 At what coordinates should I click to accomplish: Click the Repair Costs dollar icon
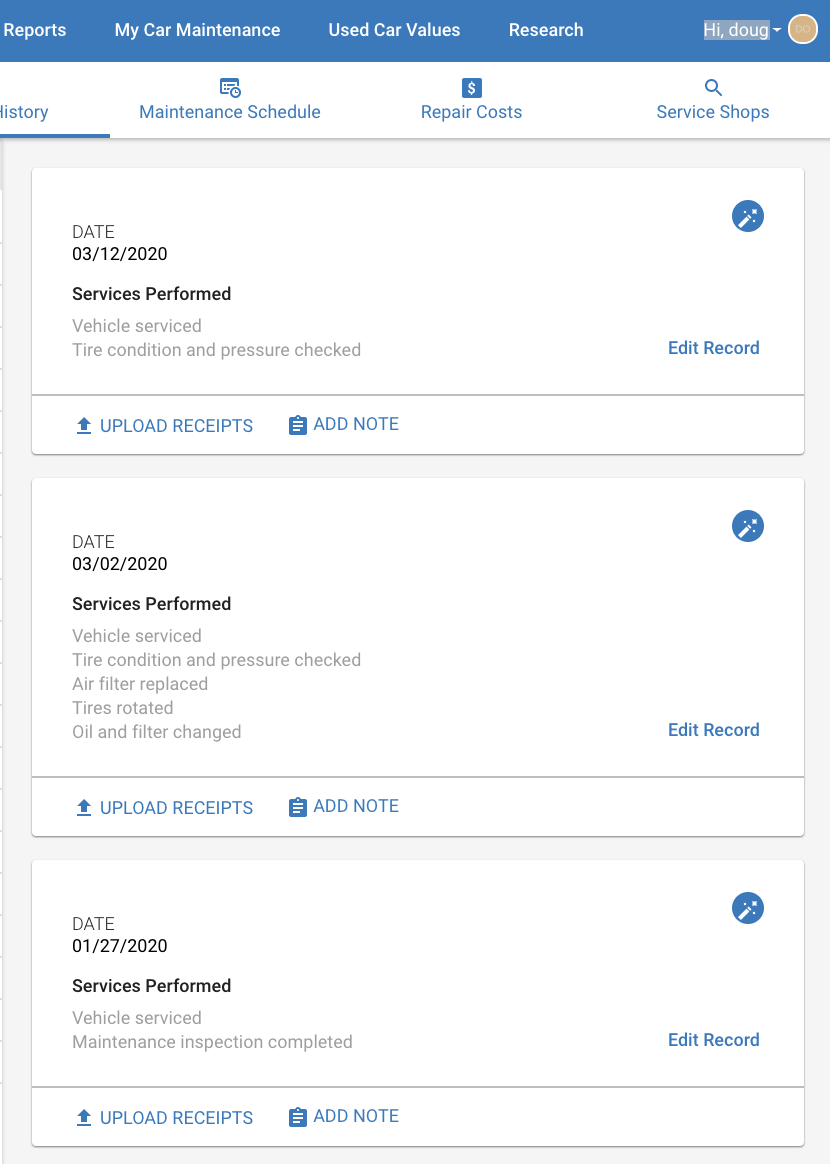[471, 88]
